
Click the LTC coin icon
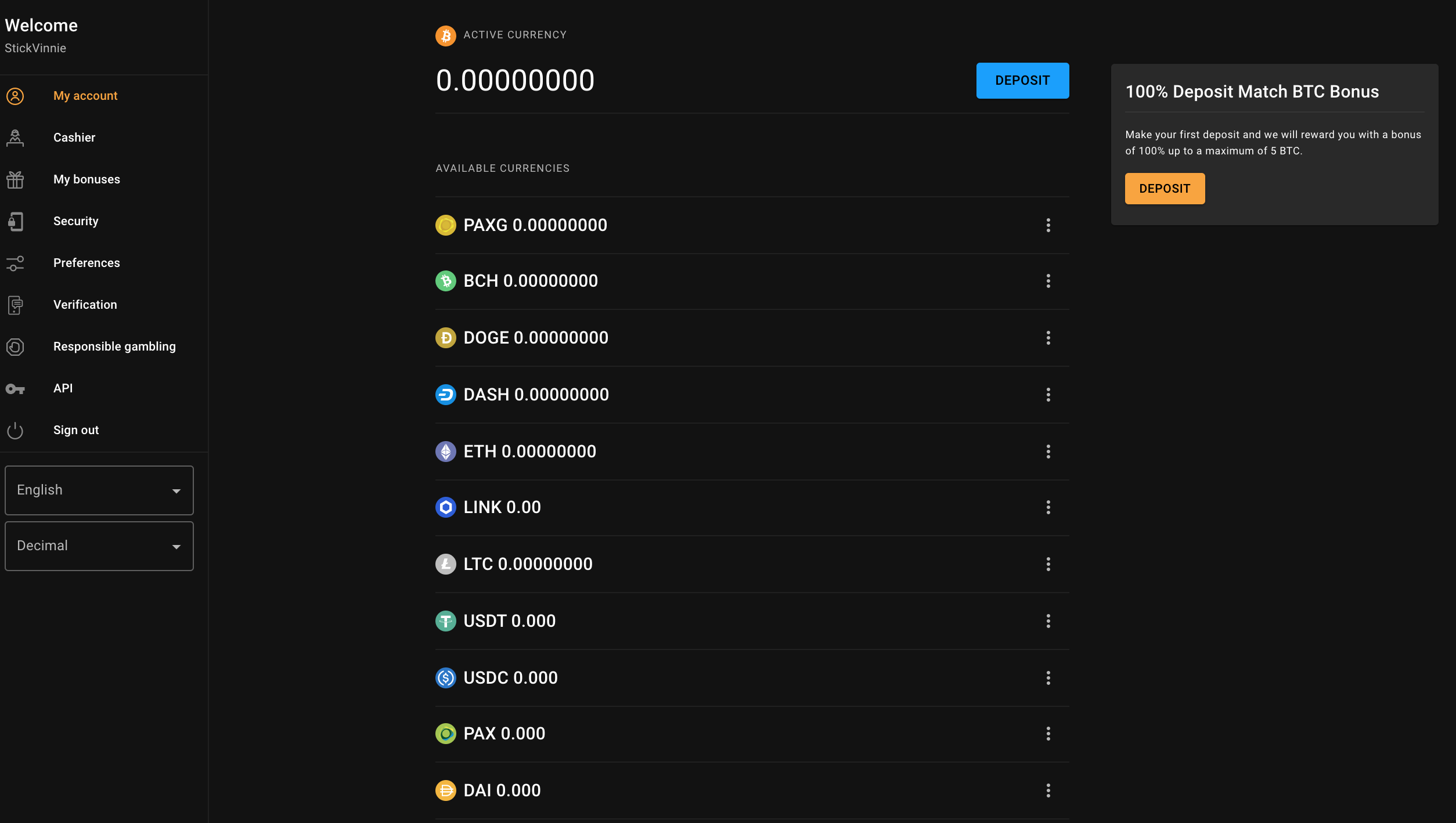pyautogui.click(x=445, y=564)
